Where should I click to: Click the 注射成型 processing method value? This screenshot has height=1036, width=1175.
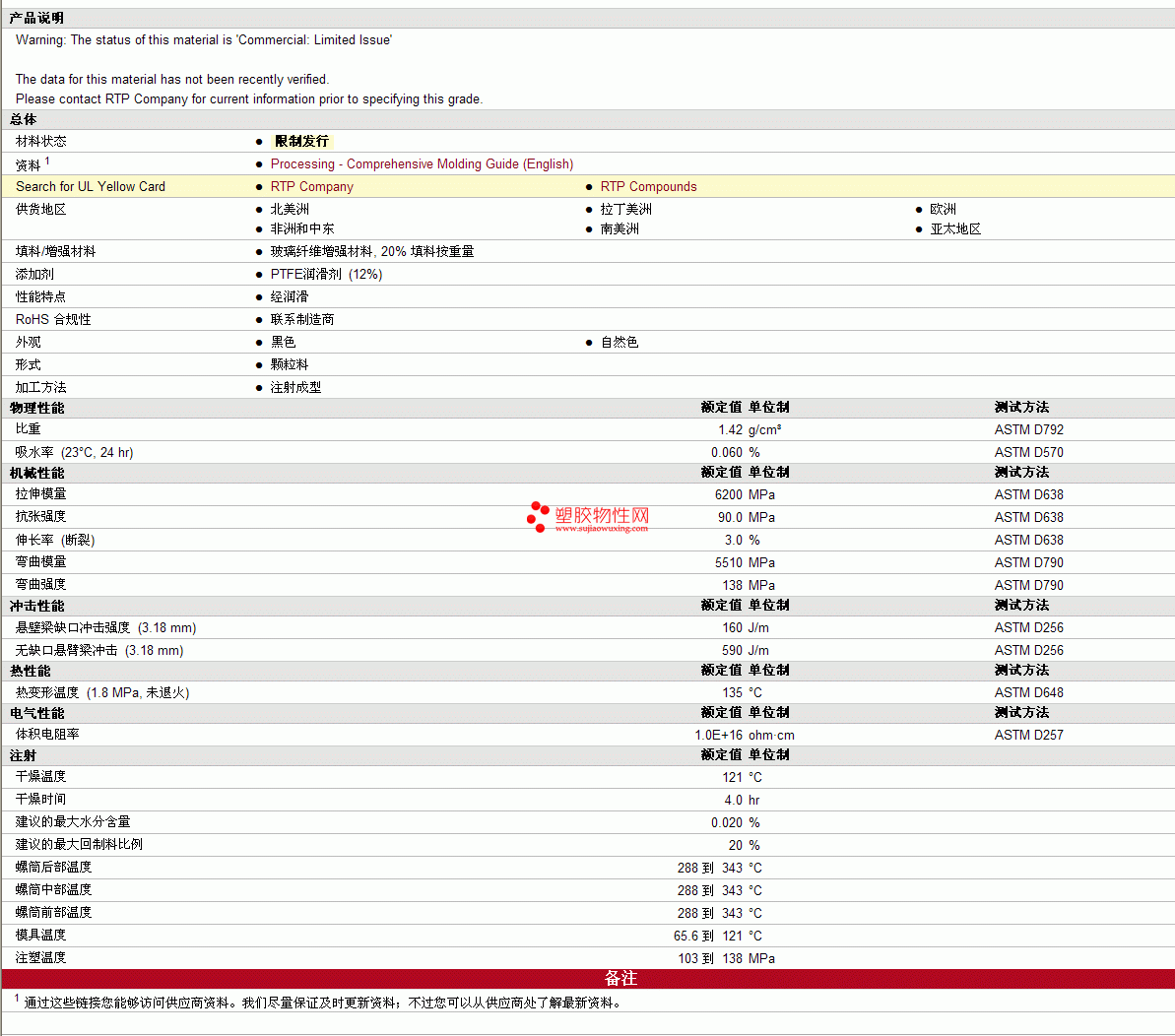[296, 387]
